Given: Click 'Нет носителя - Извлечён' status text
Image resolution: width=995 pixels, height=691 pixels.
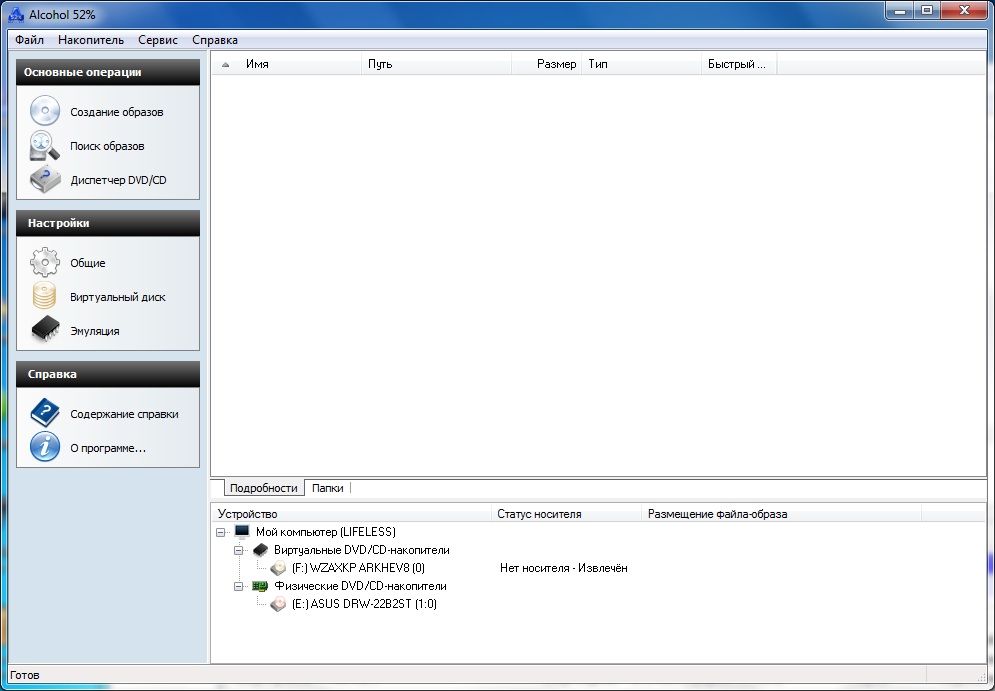Looking at the screenshot, I should pos(563,568).
